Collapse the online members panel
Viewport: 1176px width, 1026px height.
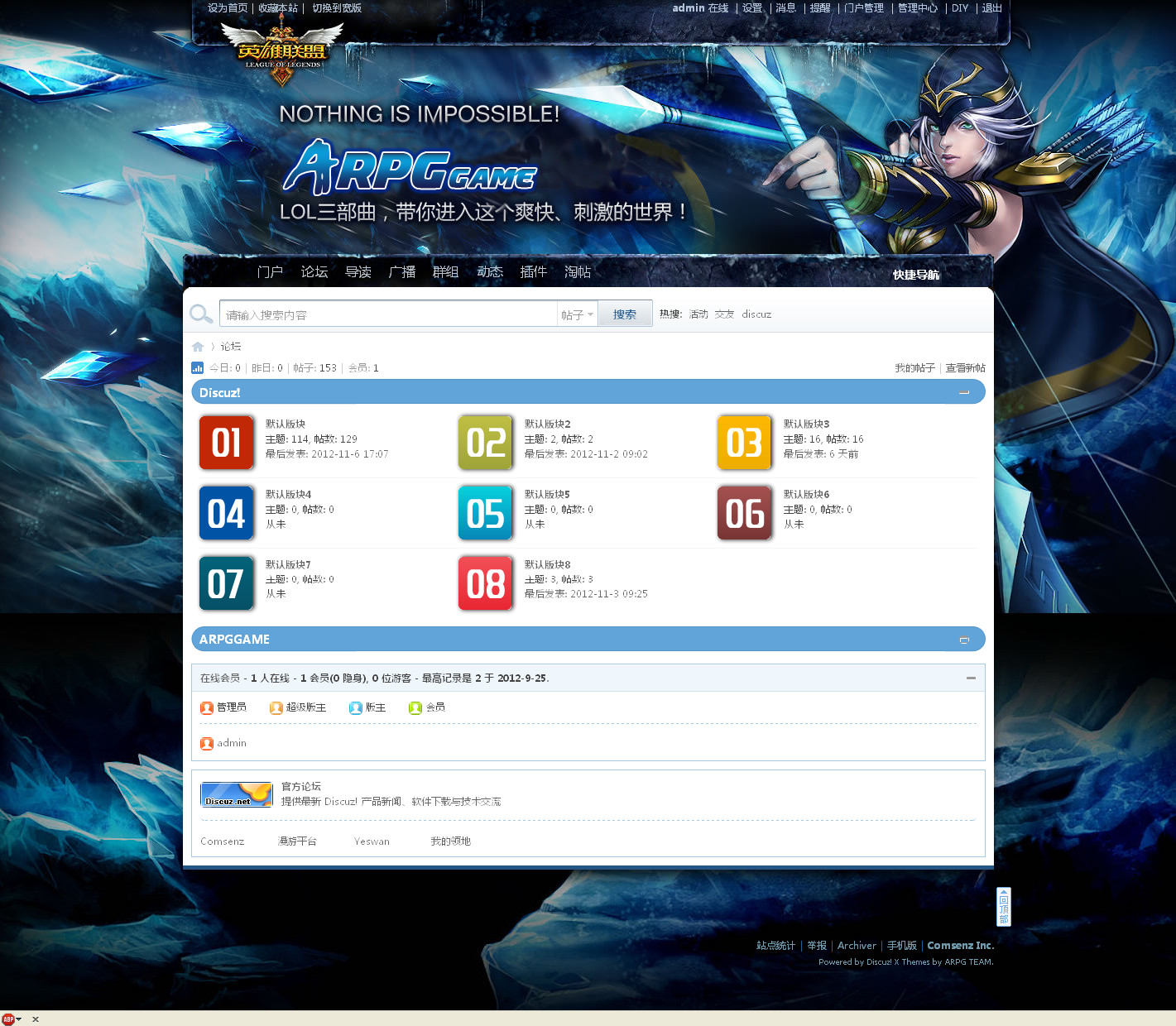971,678
